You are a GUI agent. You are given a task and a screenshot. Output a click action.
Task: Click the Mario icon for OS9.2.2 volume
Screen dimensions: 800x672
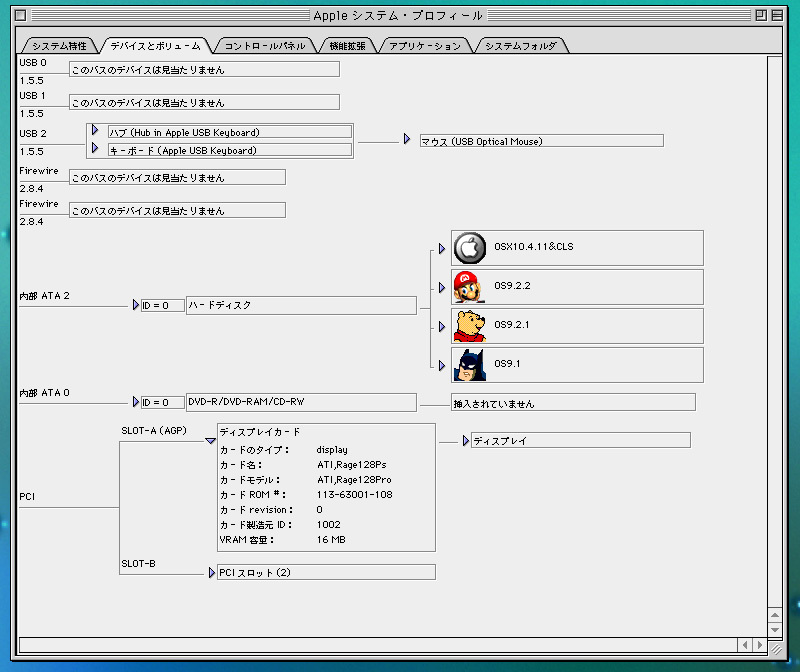coord(469,287)
